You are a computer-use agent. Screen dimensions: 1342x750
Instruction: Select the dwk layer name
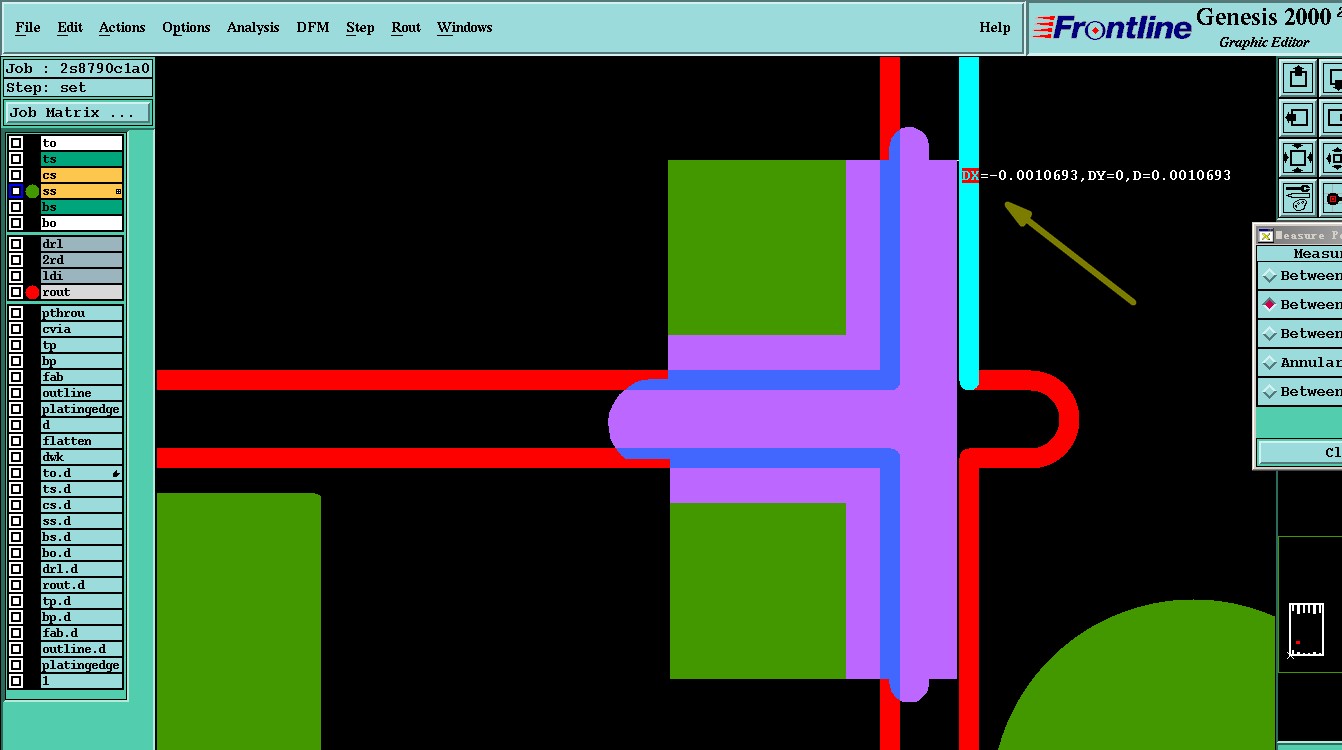tap(81, 457)
